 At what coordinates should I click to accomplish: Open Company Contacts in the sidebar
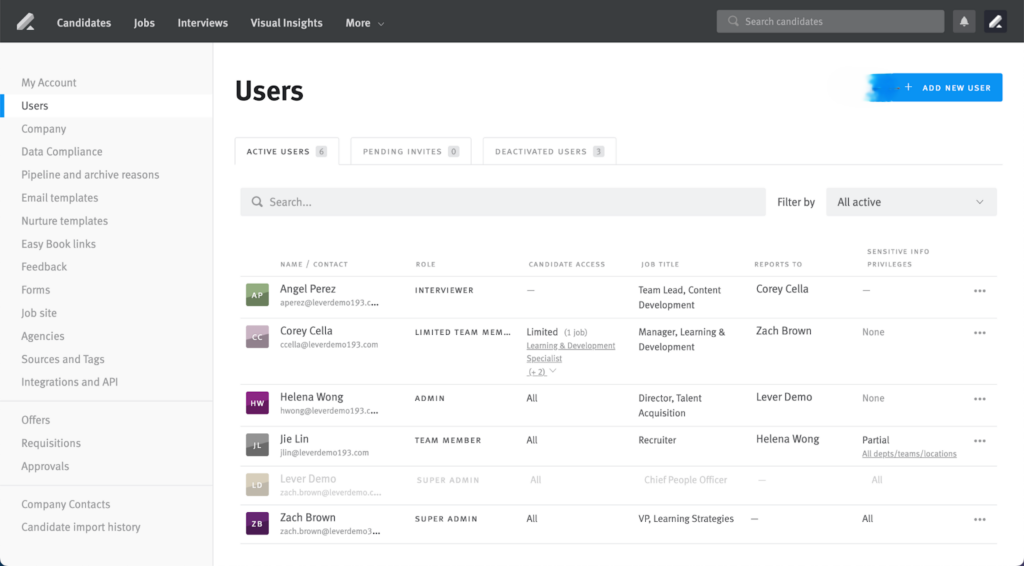click(65, 504)
